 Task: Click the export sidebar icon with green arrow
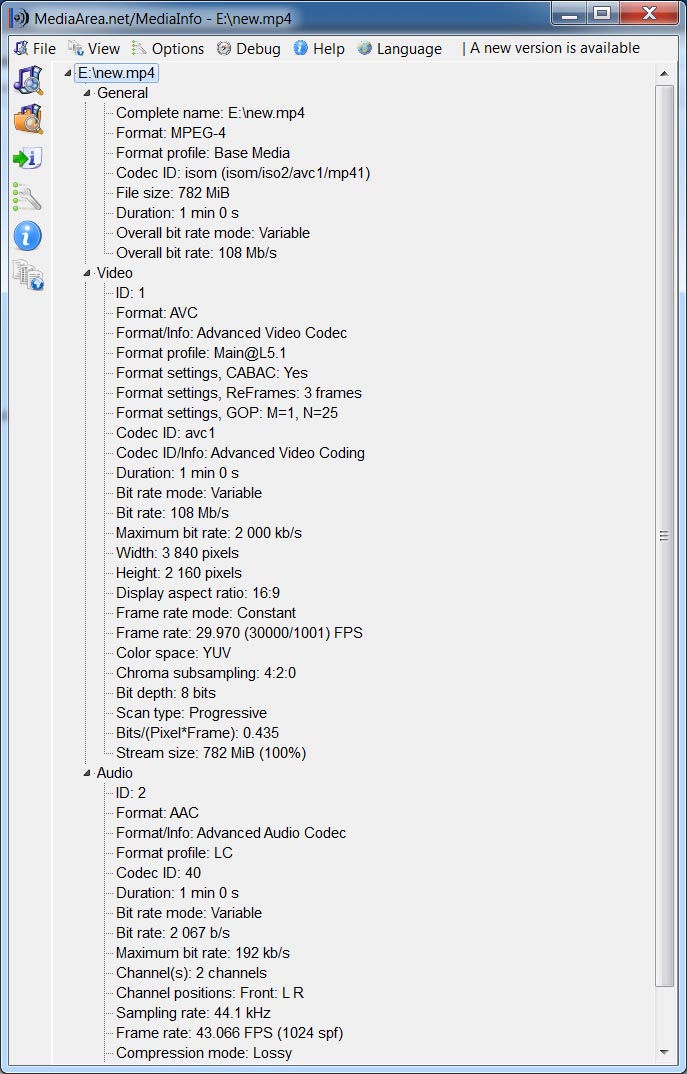click(x=28, y=158)
